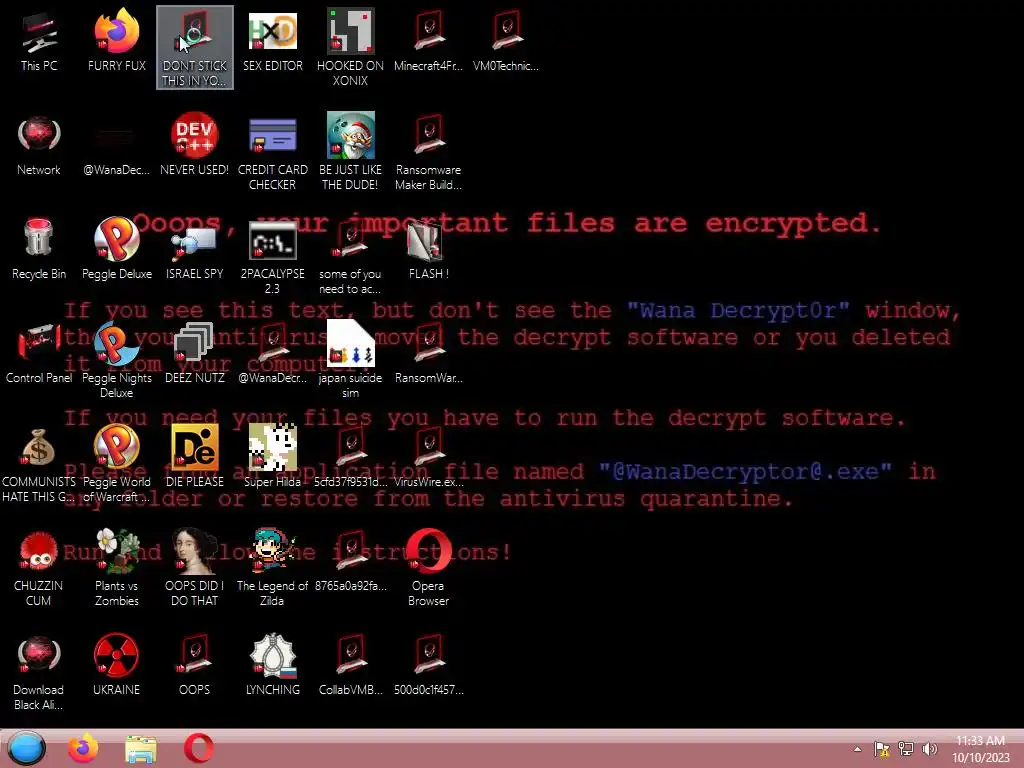Select the @WanaDec... icon beside Network

(x=116, y=146)
